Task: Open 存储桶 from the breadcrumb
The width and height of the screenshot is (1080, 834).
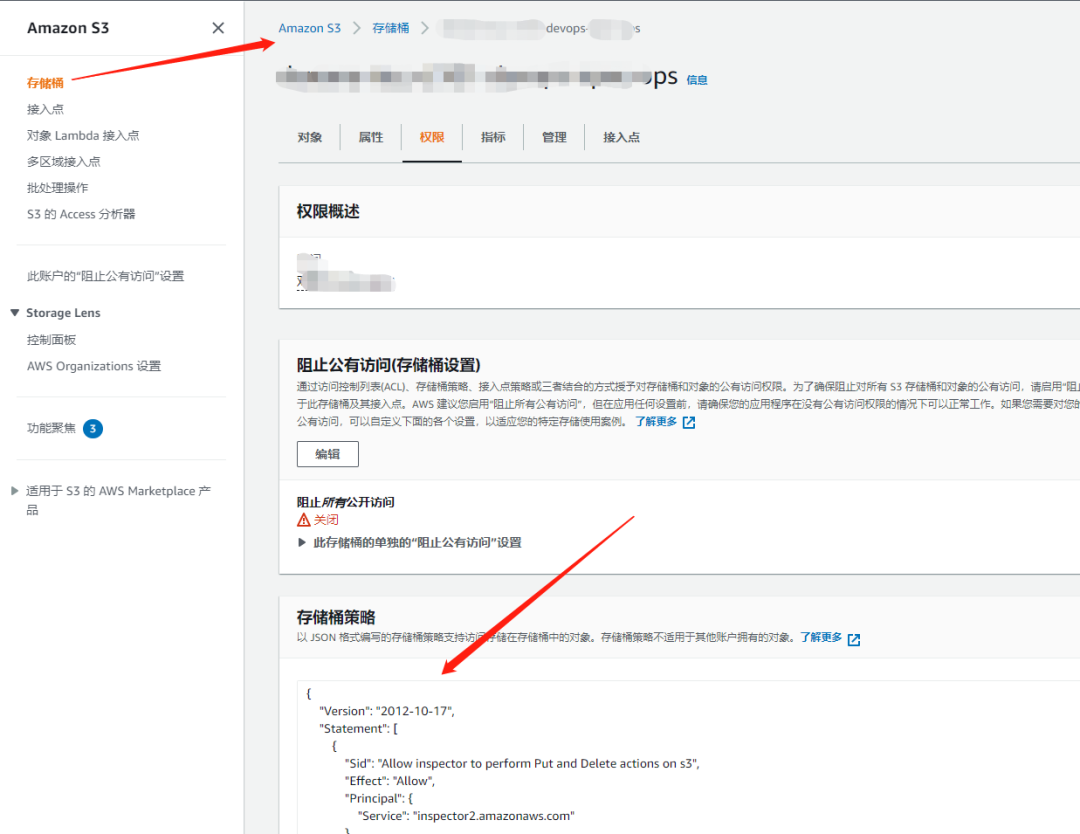Action: (x=390, y=28)
